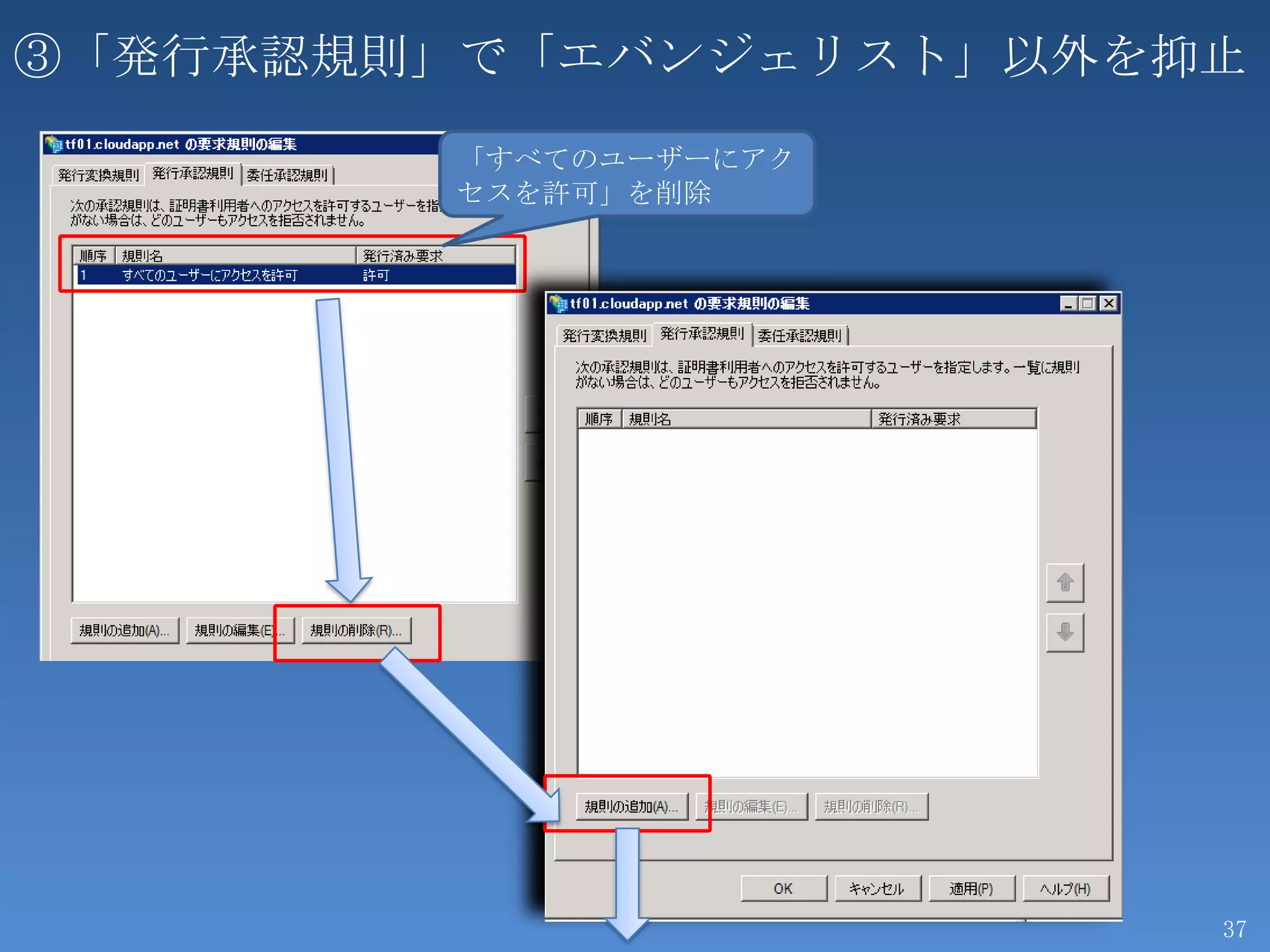Click disabled 規則の編集(E)... in front window
The height and width of the screenshot is (952, 1270).
pyautogui.click(x=752, y=806)
